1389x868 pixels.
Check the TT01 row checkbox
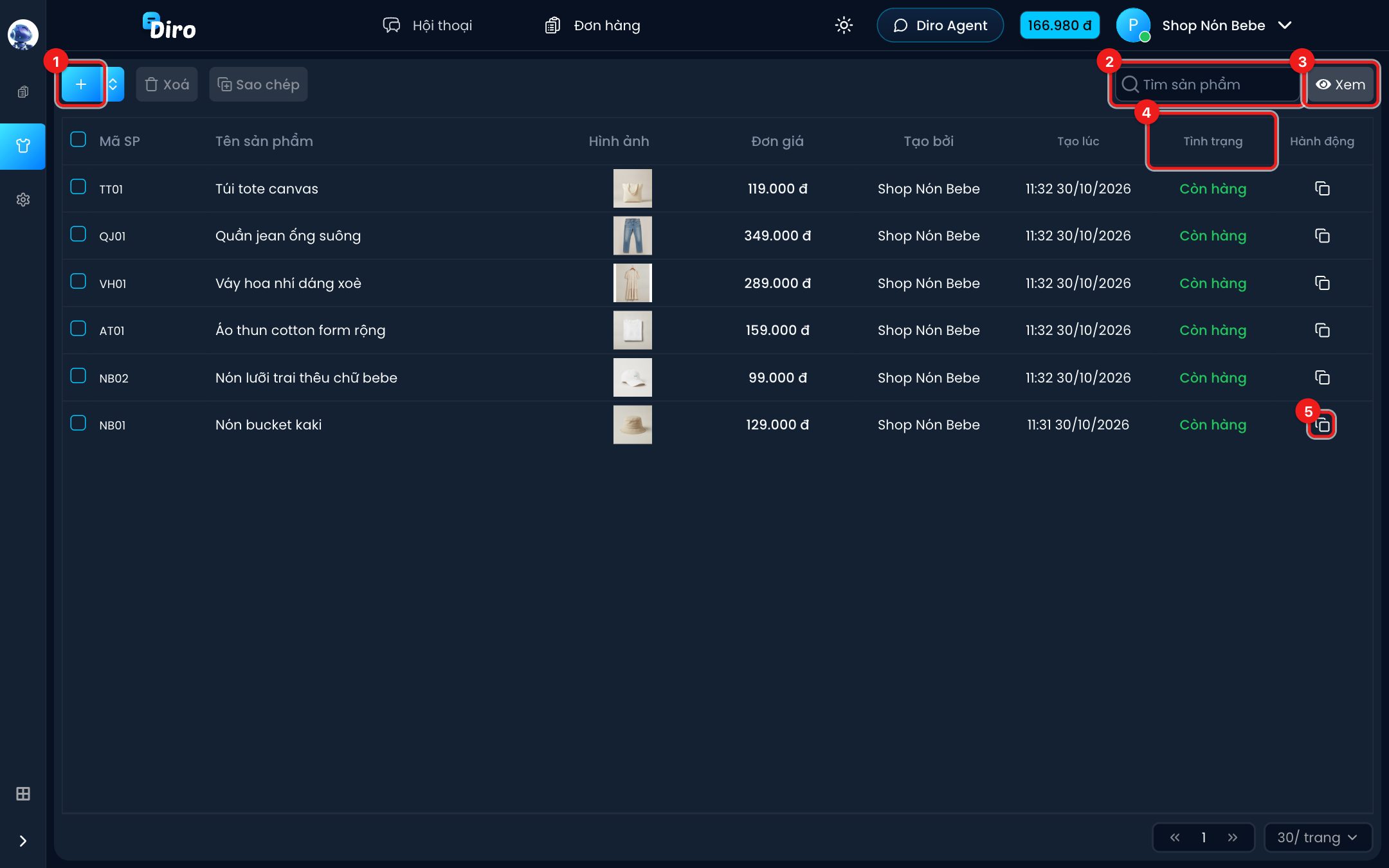(78, 187)
